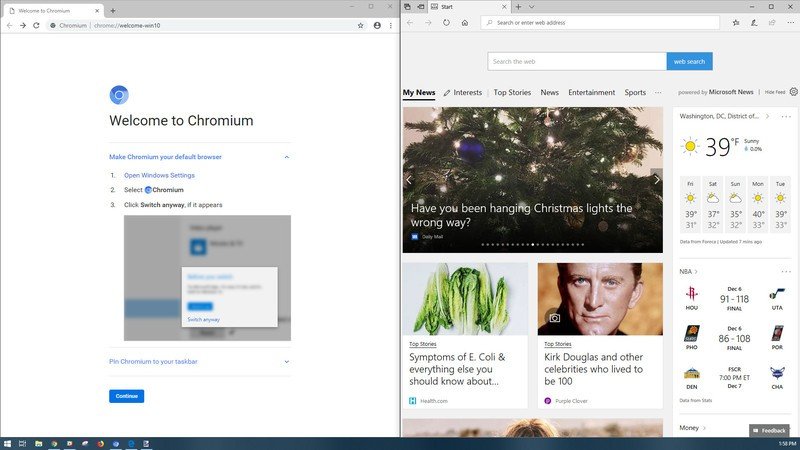The width and height of the screenshot is (800, 450).
Task: Open the Symptoms of E. Coli article
Action: click(457, 369)
